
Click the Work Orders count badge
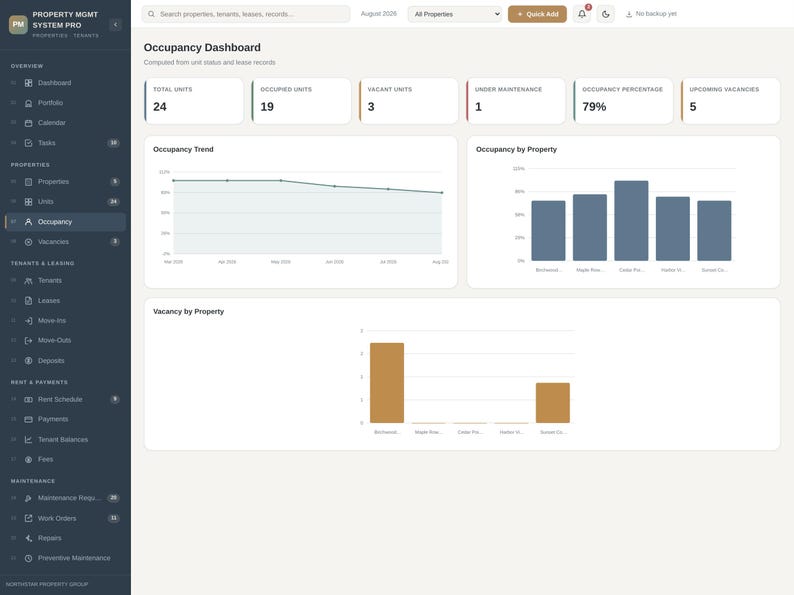tap(113, 518)
